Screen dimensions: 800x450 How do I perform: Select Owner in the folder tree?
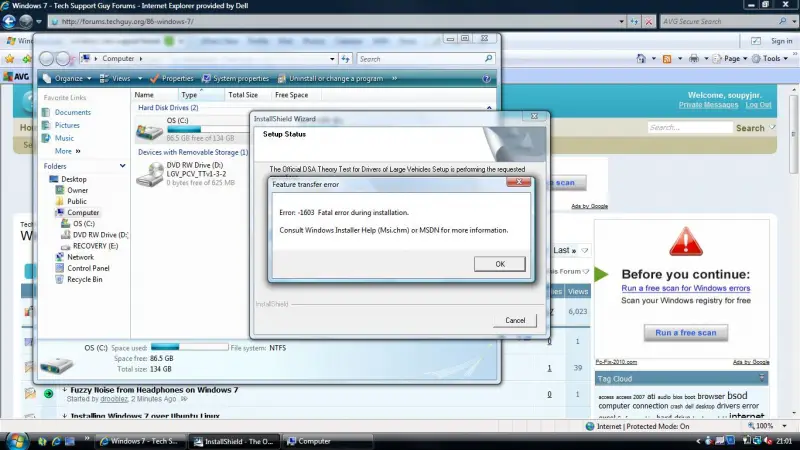point(77,190)
